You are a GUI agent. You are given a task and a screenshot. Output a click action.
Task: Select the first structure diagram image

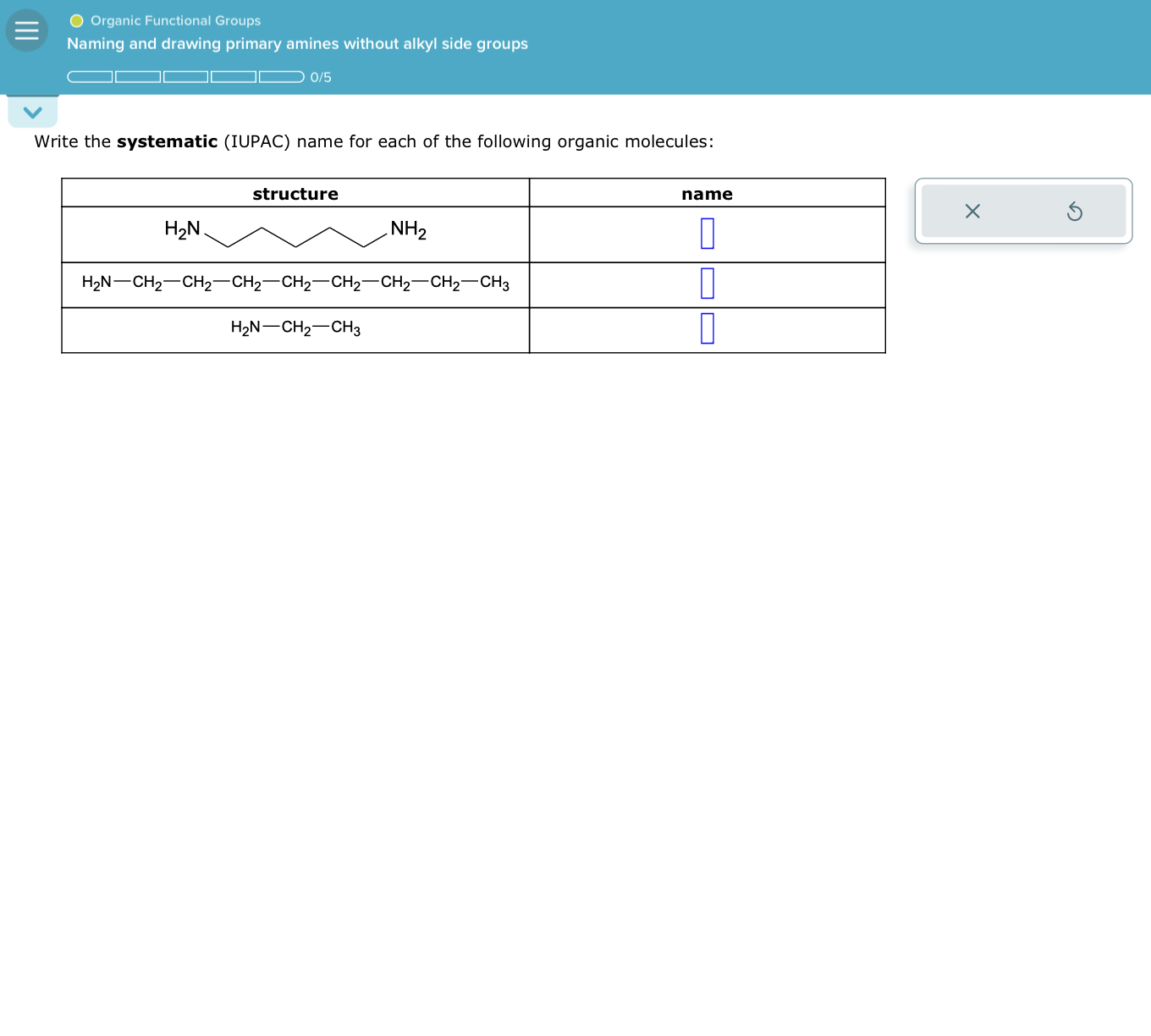(295, 234)
